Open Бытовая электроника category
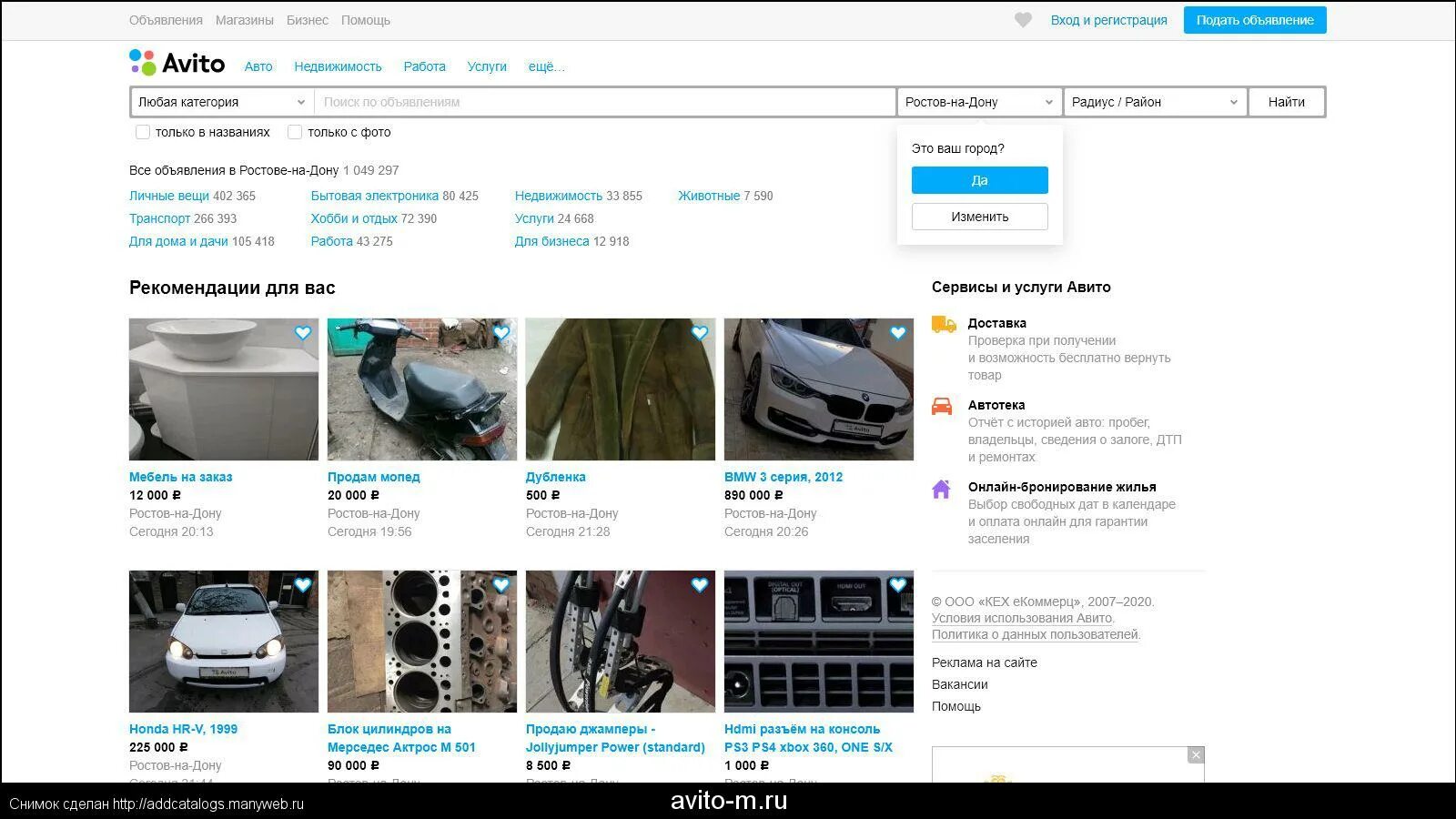 tap(375, 196)
